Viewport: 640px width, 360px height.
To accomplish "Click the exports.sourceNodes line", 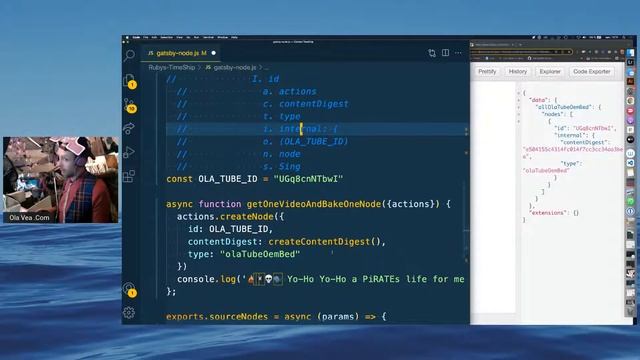I will (x=276, y=316).
